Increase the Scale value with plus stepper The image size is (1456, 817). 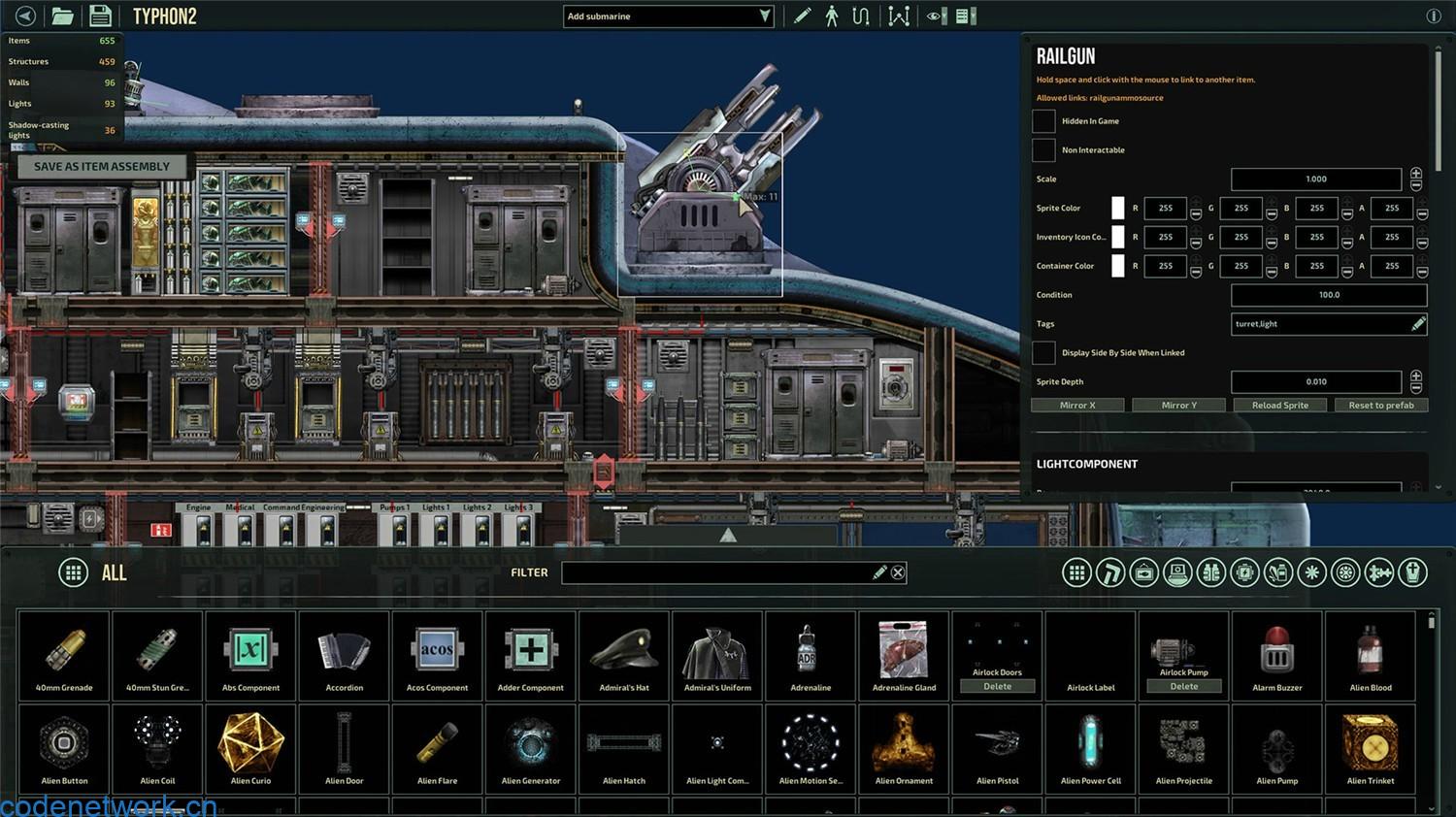coord(1416,173)
